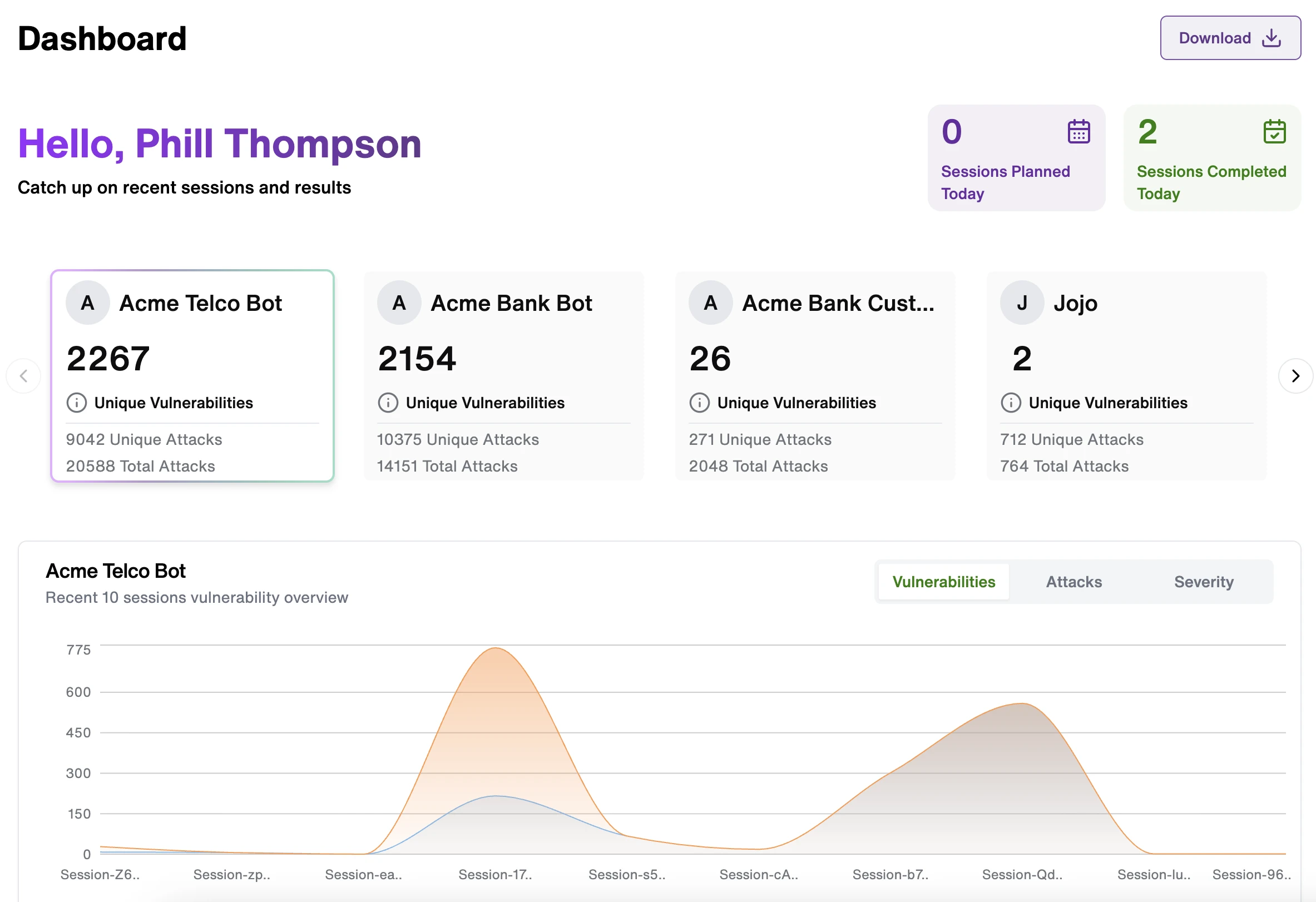
Task: Click the Sessions Planned calendar icon
Action: tap(1078, 132)
